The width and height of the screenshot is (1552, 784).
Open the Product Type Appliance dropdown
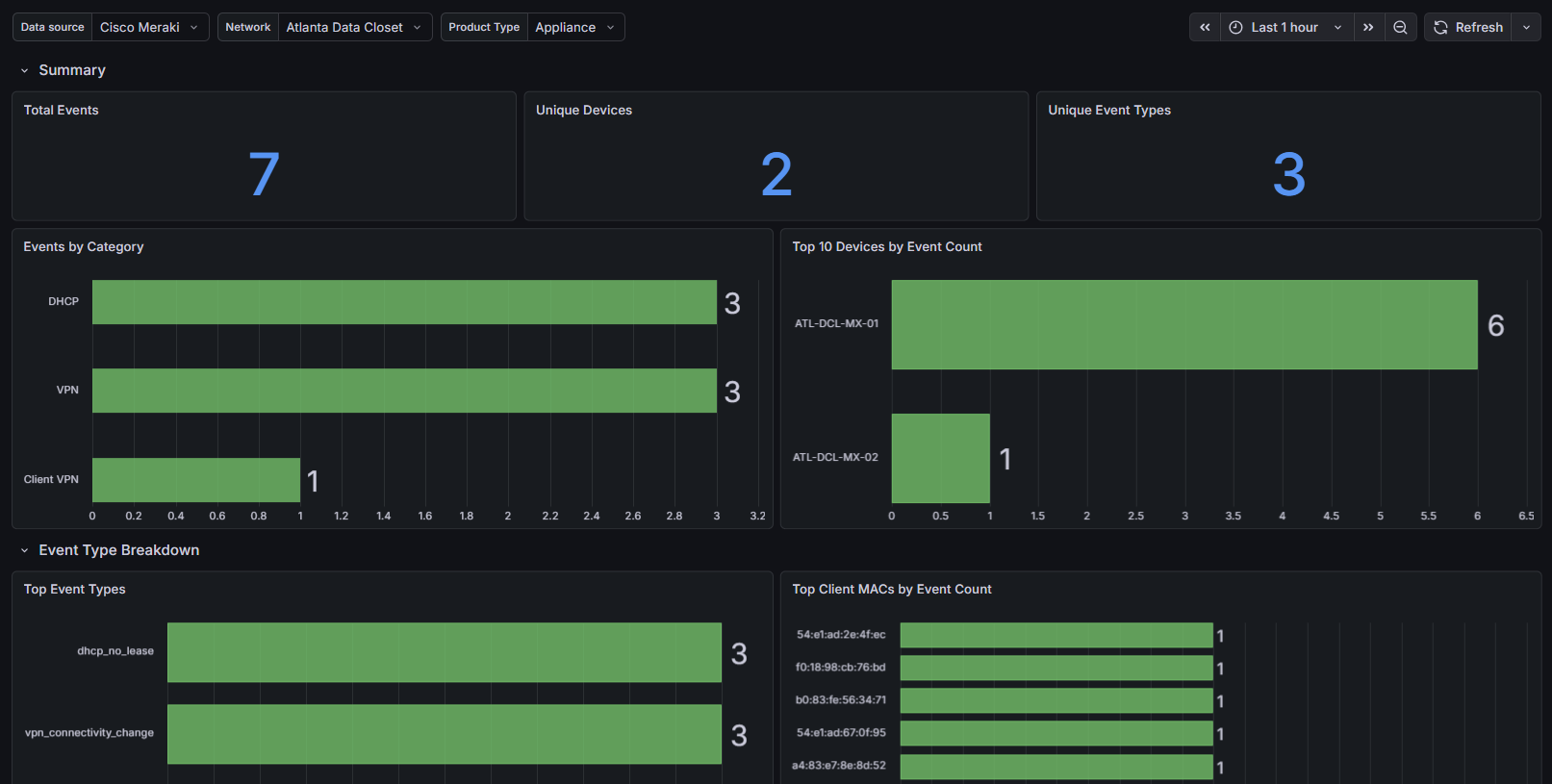click(x=575, y=27)
